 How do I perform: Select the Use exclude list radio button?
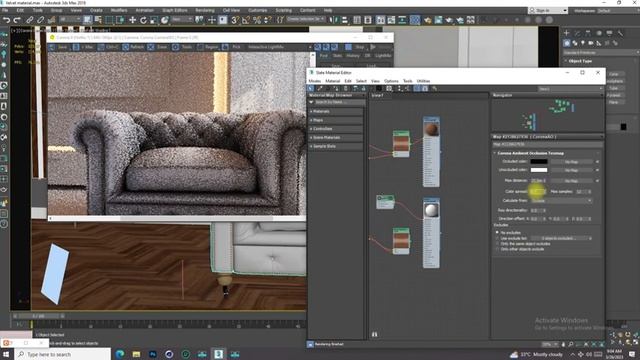497,238
